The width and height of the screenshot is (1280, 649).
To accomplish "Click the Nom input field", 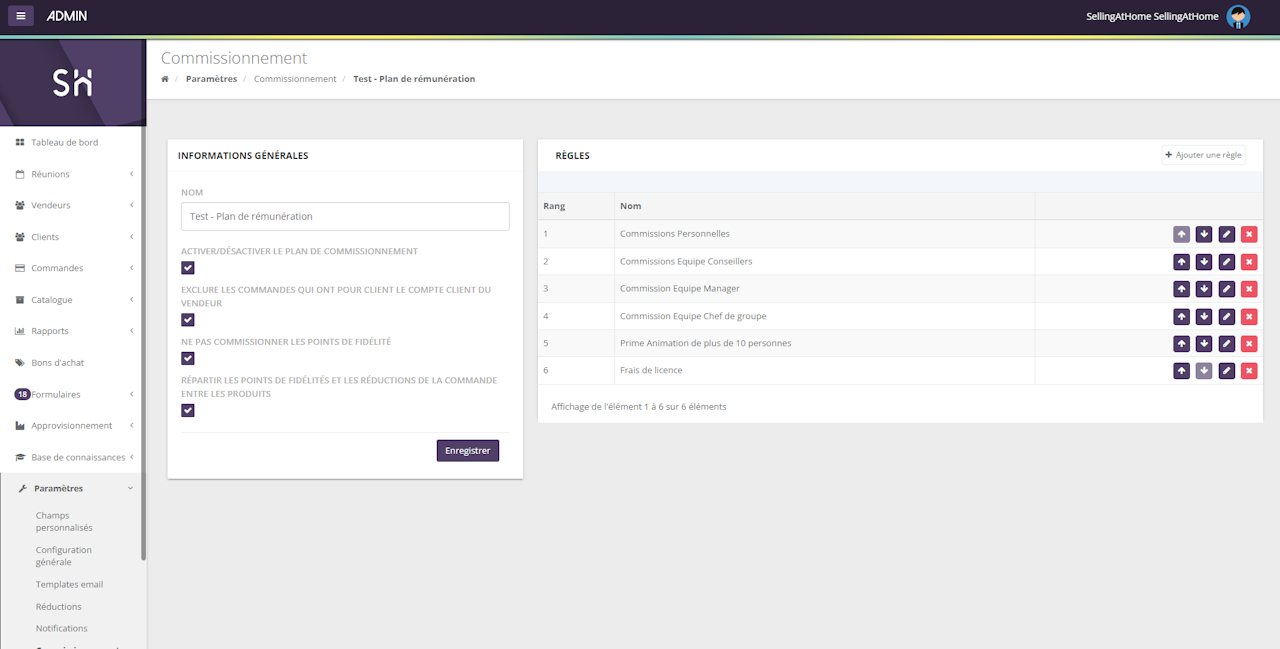I will [x=345, y=216].
